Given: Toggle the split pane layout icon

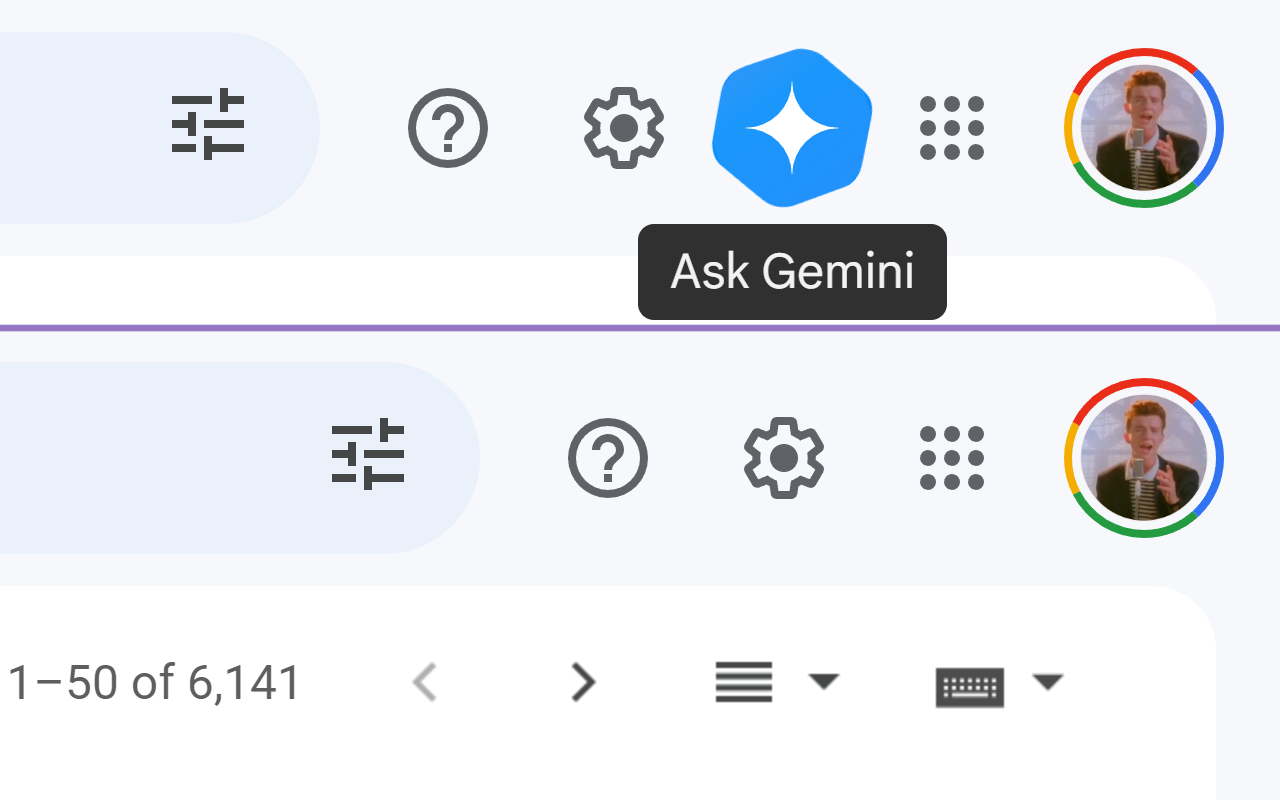Looking at the screenshot, I should tap(743, 682).
